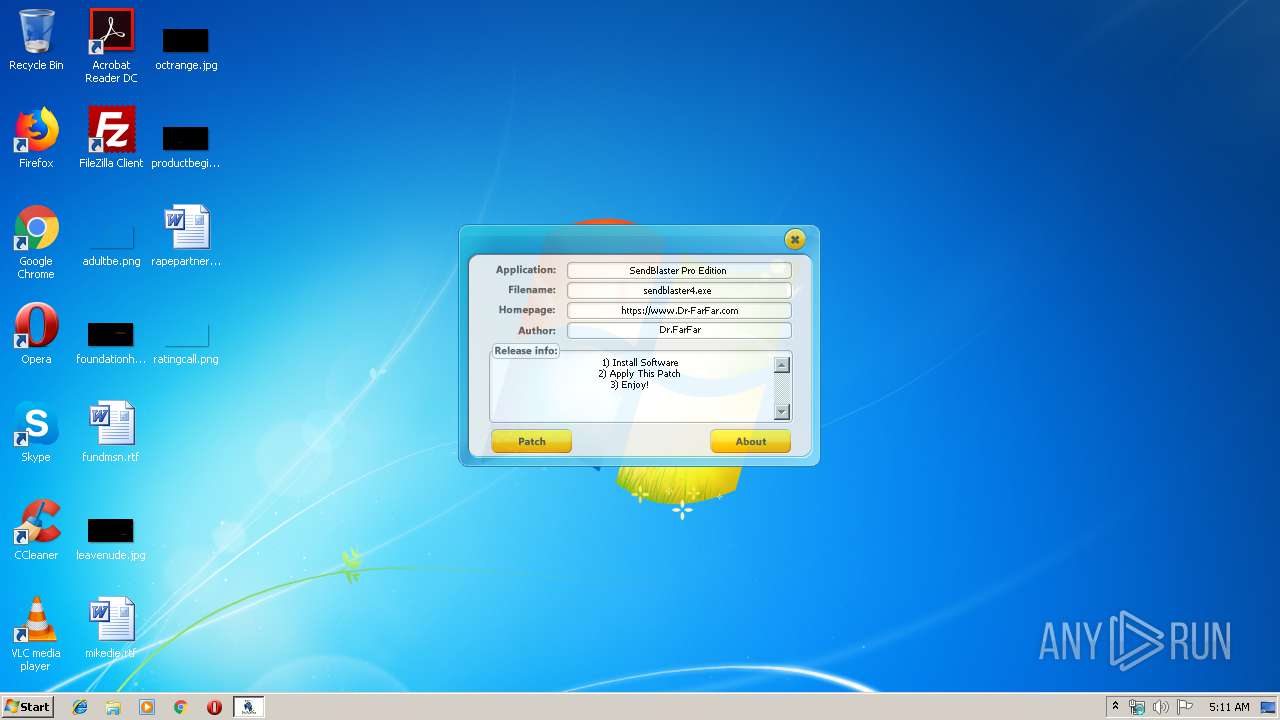Image resolution: width=1280 pixels, height=720 pixels.
Task: Select the mikedie.rtf document icon
Action: [x=111, y=628]
